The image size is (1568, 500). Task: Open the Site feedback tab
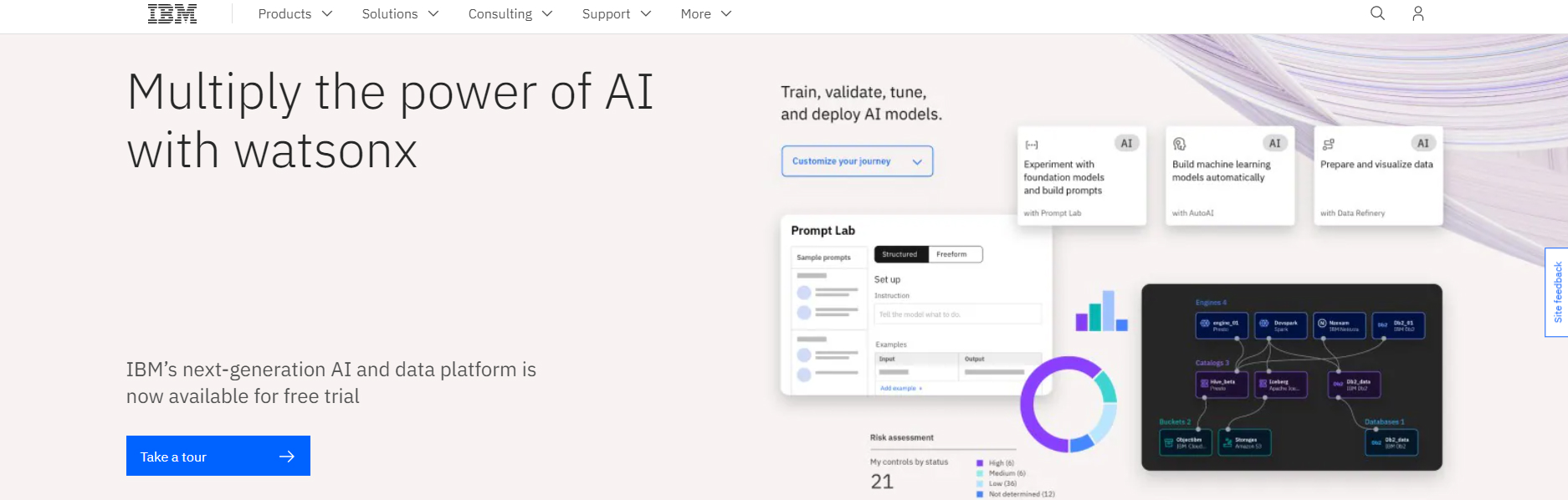(1556, 293)
